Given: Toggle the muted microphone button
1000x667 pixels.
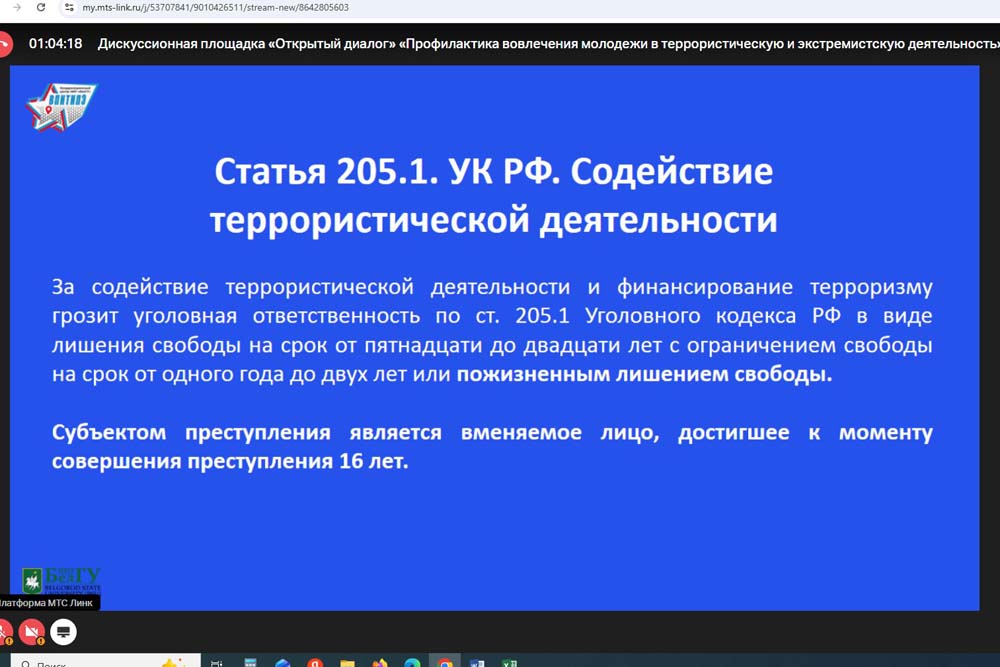Looking at the screenshot, I should 4,632.
